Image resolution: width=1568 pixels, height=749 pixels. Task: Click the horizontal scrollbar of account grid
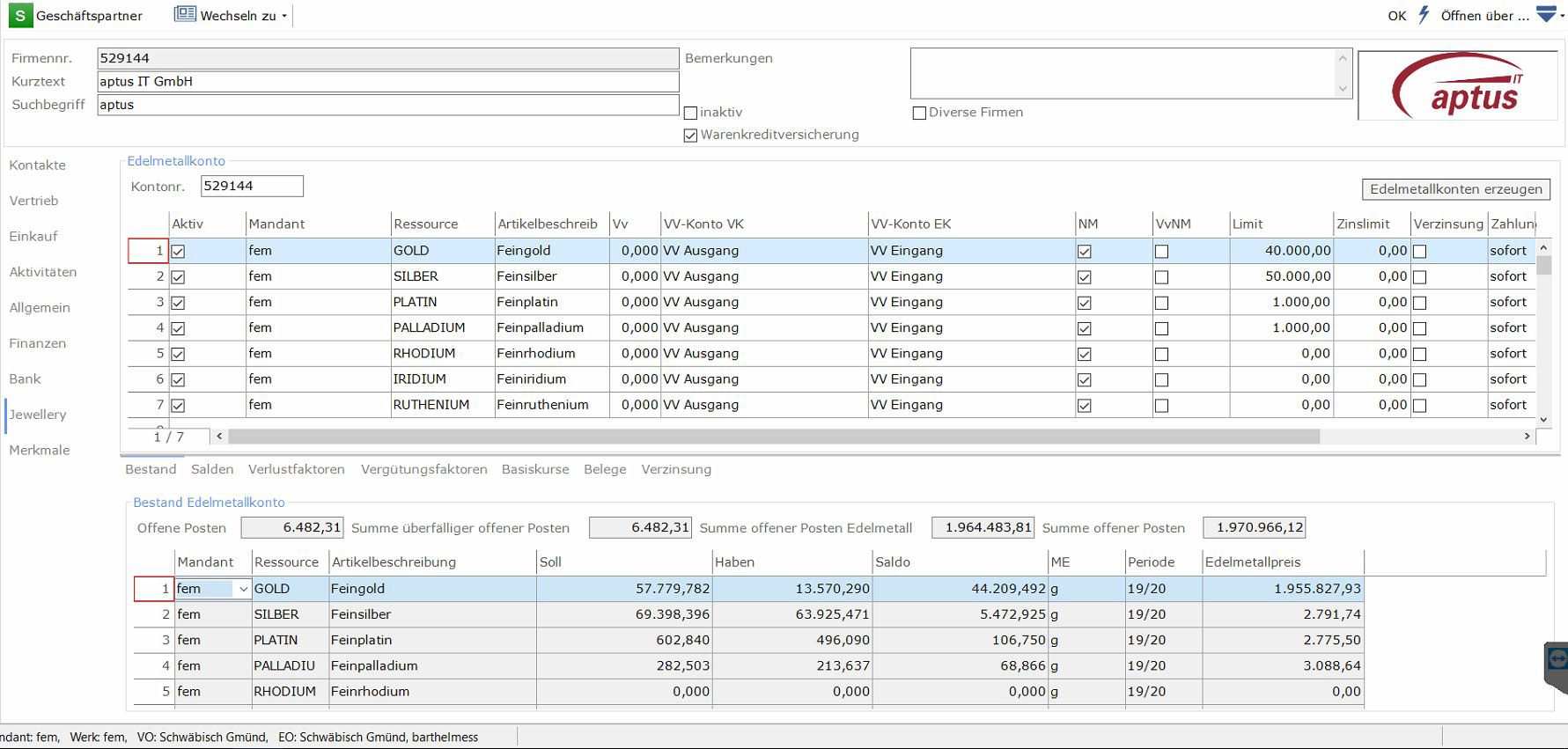point(773,437)
